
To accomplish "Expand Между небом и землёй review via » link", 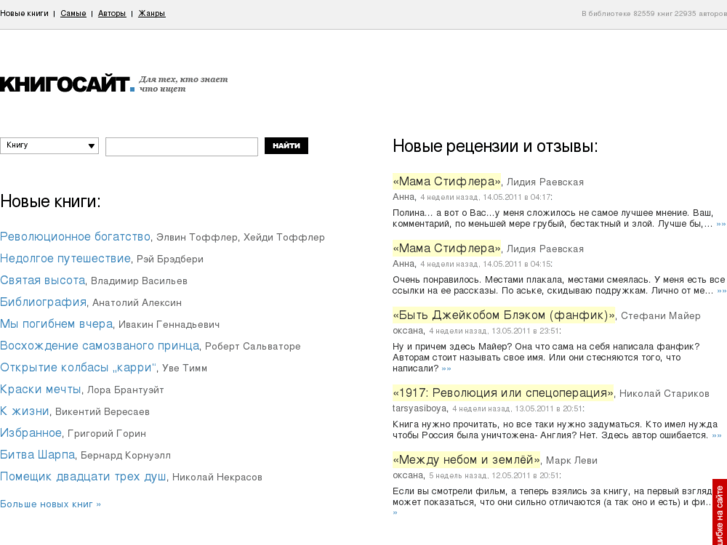I will pyautogui.click(x=395, y=513).
